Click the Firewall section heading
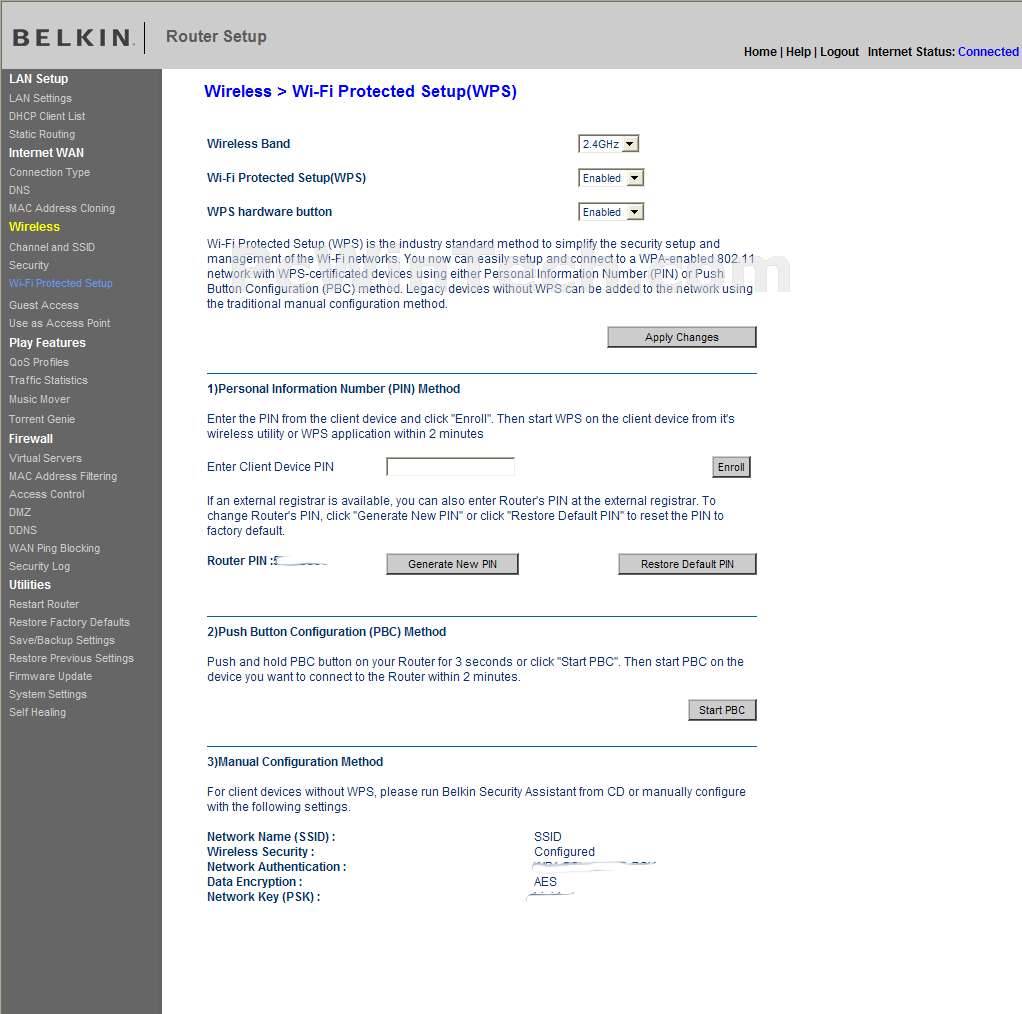This screenshot has width=1022, height=1014. (x=31, y=439)
